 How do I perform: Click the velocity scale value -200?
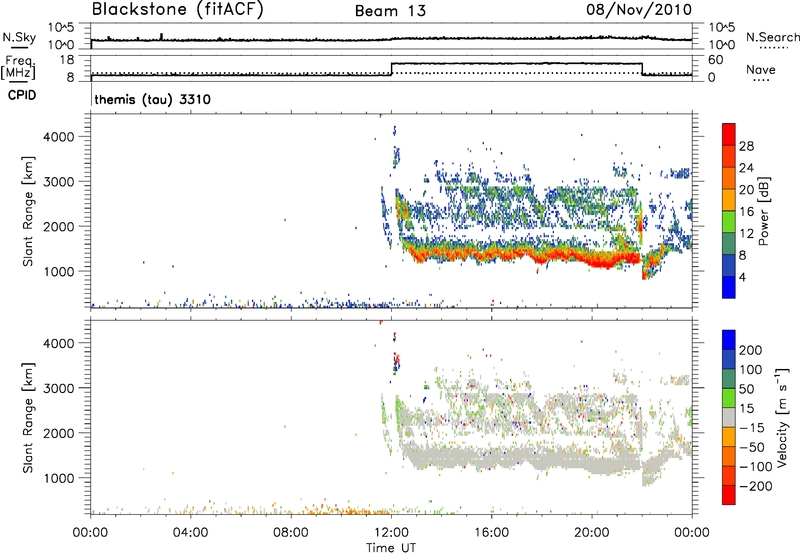click(x=755, y=486)
